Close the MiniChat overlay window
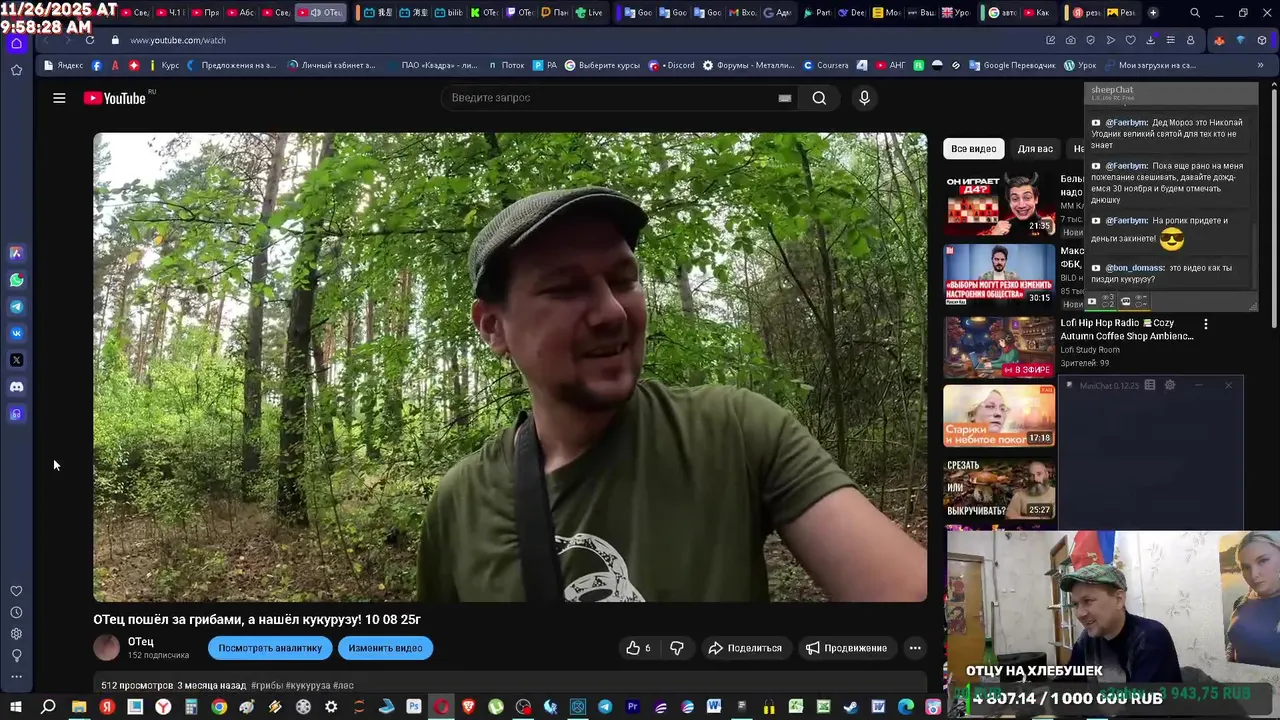The image size is (1280, 720). [x=1228, y=385]
